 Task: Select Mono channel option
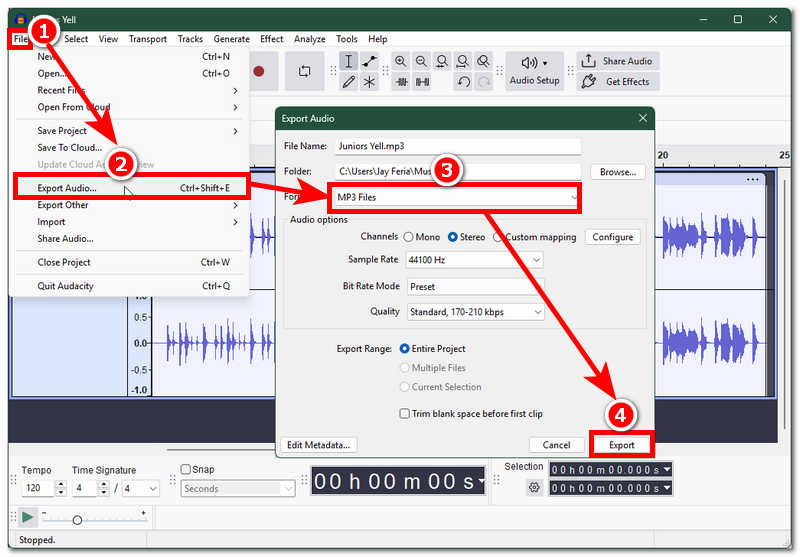click(408, 237)
